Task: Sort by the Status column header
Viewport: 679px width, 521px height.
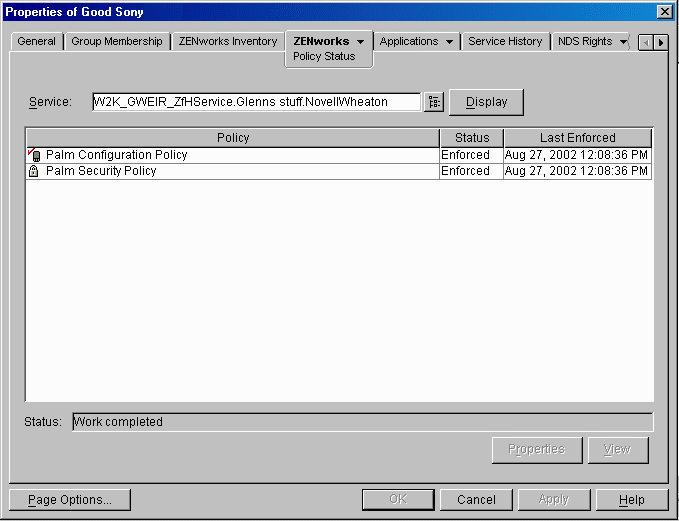Action: click(x=472, y=138)
